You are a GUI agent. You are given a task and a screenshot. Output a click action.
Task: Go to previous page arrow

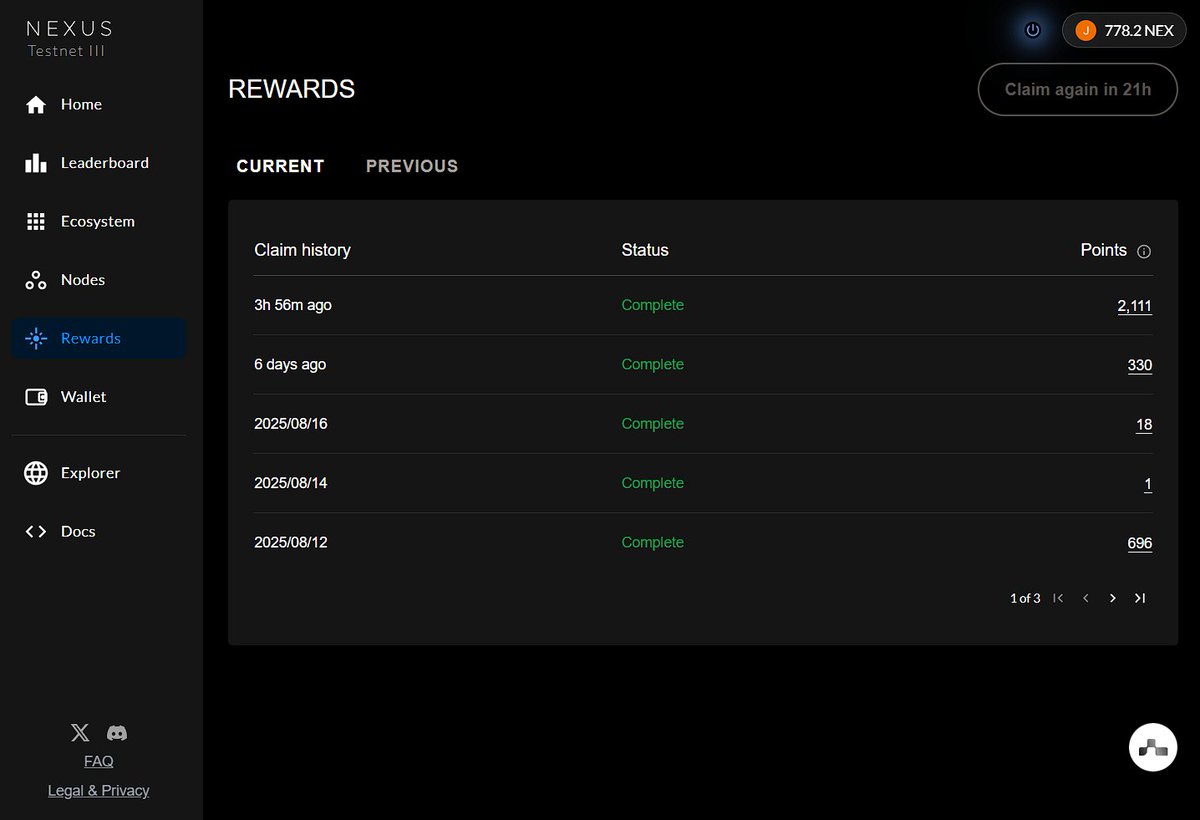tap(1085, 598)
